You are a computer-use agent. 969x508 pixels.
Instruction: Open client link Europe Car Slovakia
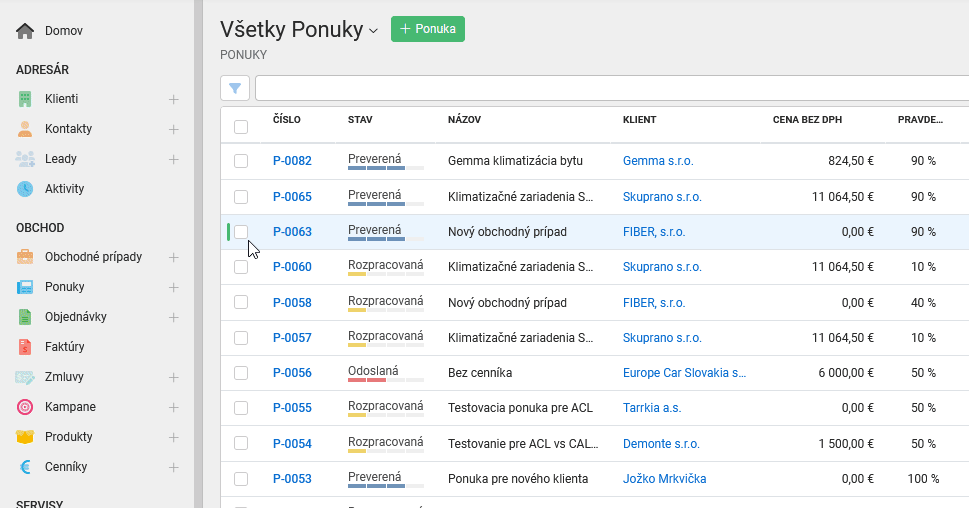[x=684, y=373]
